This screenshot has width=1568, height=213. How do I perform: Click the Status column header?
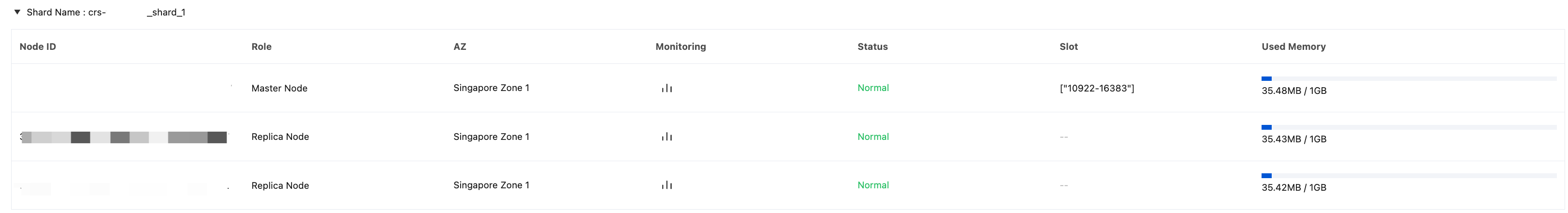(872, 46)
